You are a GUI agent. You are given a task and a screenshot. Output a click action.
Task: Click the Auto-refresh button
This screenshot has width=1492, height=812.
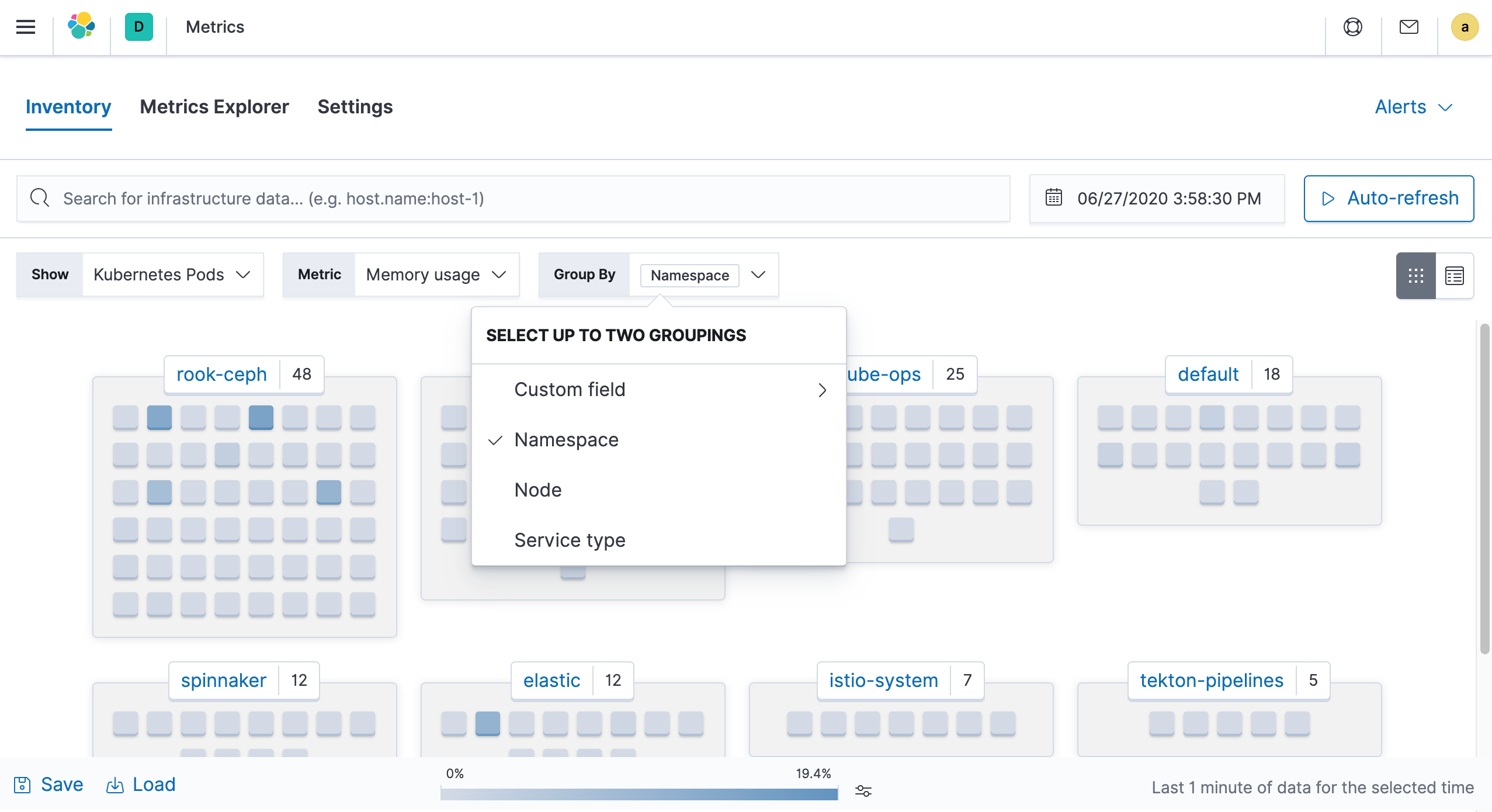click(x=1389, y=199)
